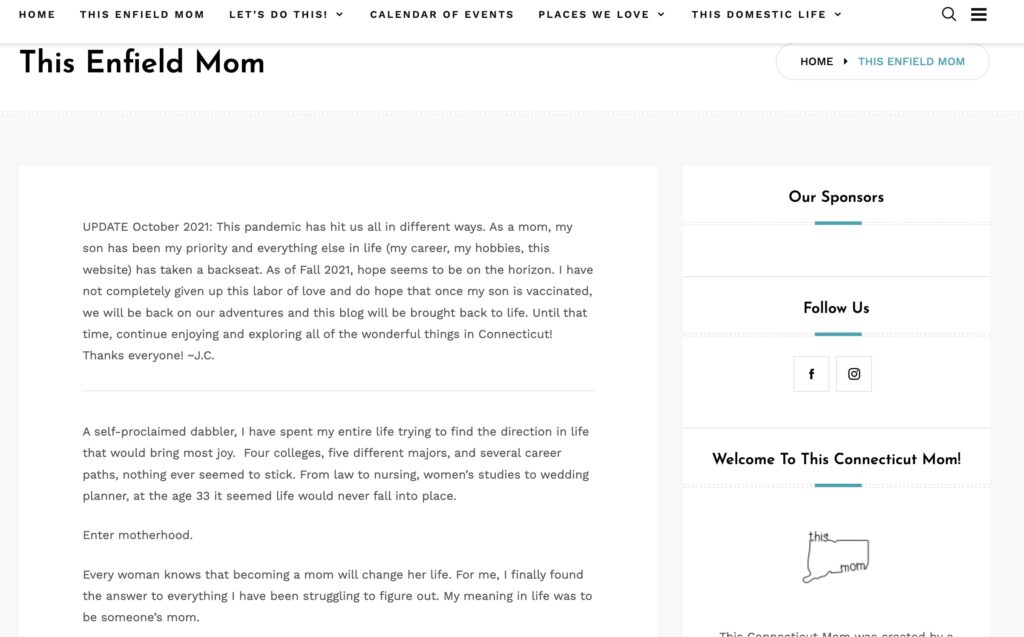Click the Follow Us widget heading
The height and width of the screenshot is (637, 1024).
[836, 308]
